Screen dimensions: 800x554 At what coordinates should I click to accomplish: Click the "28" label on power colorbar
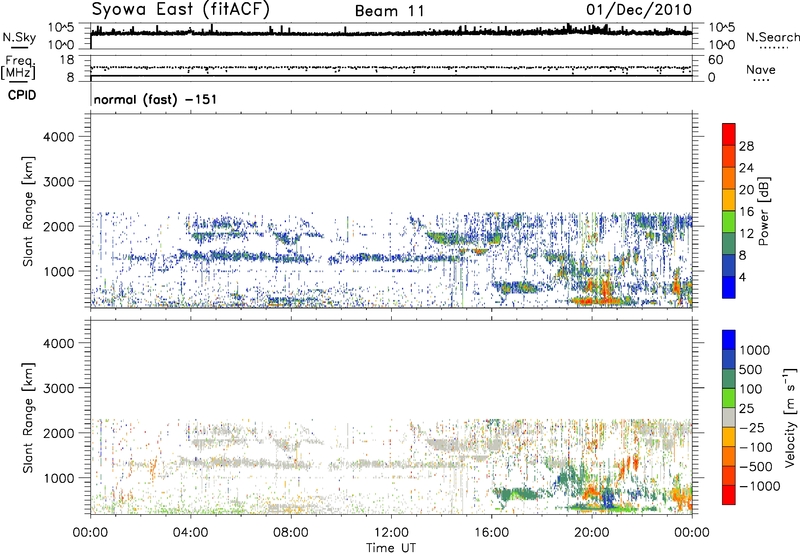coord(746,146)
